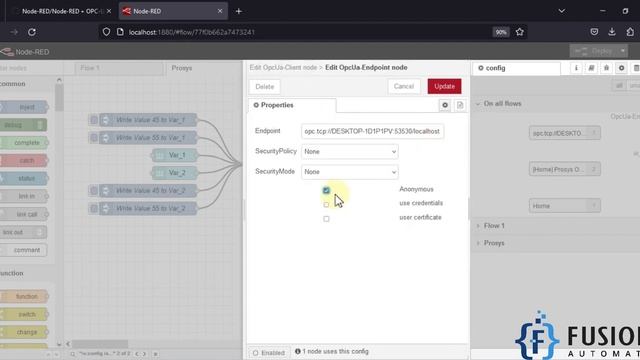Image resolution: width=640 pixels, height=360 pixels.
Task: Click the Deploy button
Action: point(594,51)
